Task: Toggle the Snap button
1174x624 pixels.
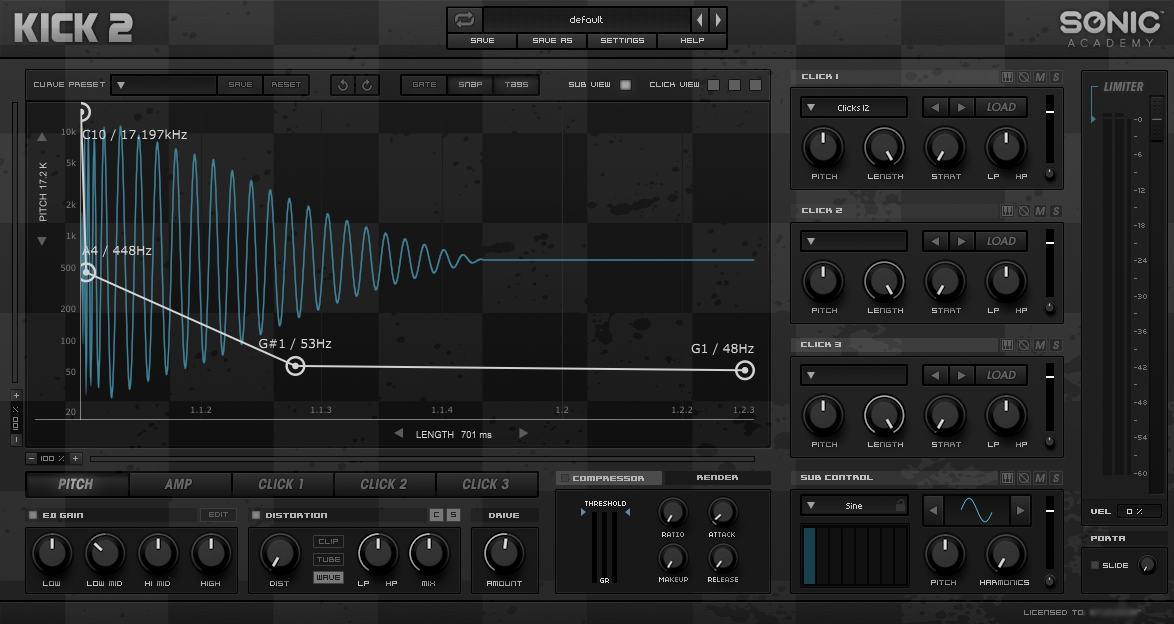Action: (x=470, y=85)
